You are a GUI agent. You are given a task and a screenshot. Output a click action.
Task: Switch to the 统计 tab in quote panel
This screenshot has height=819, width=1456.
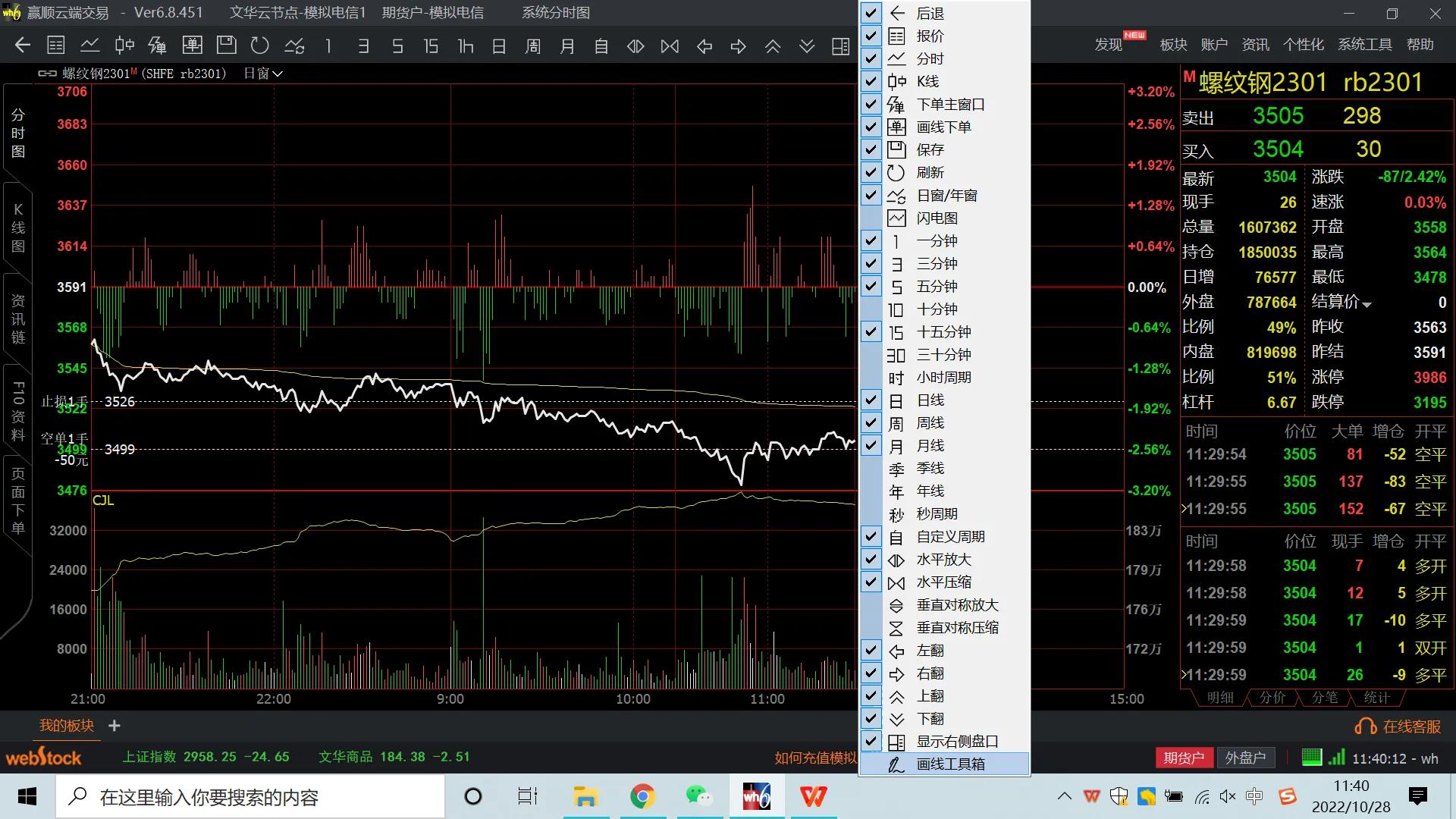coord(1377,698)
